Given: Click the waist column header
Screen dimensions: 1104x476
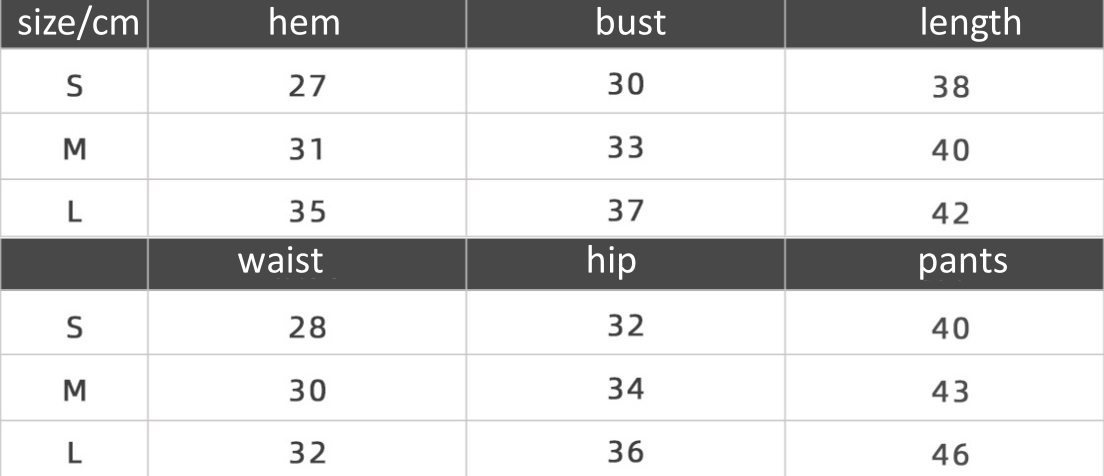Looking at the screenshot, I should coord(280,261).
